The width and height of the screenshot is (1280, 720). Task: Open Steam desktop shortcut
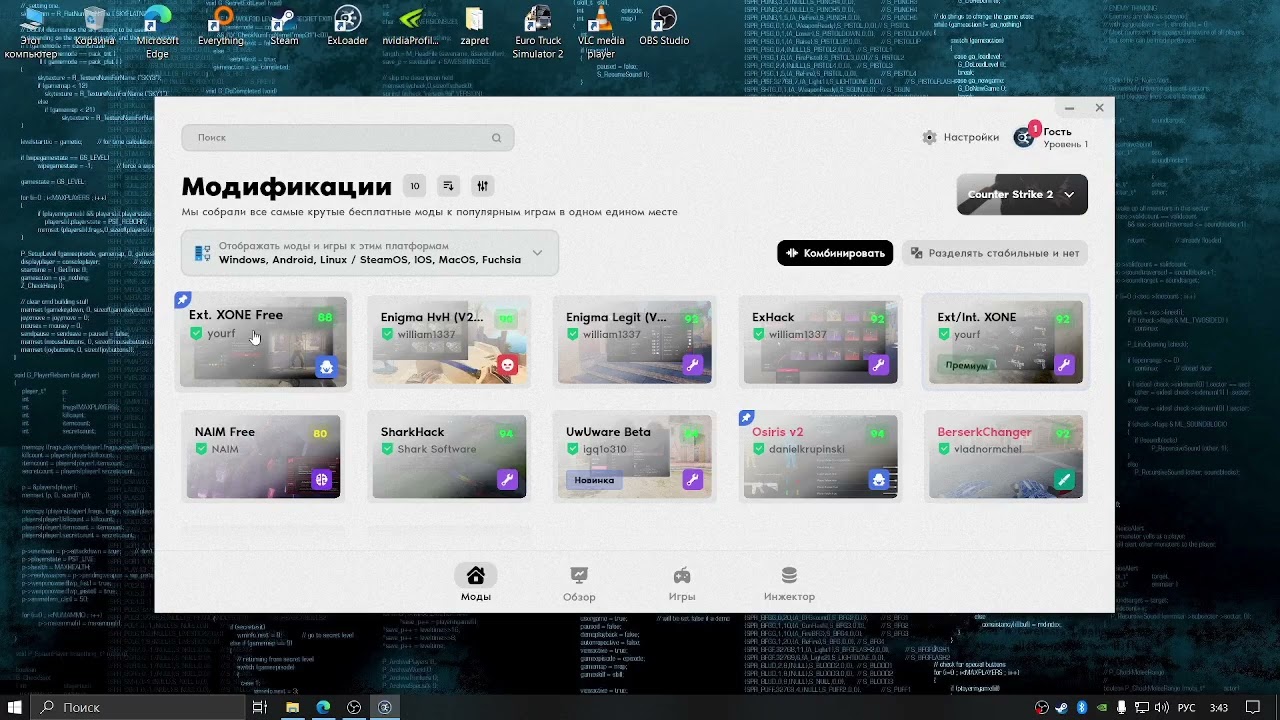click(284, 27)
